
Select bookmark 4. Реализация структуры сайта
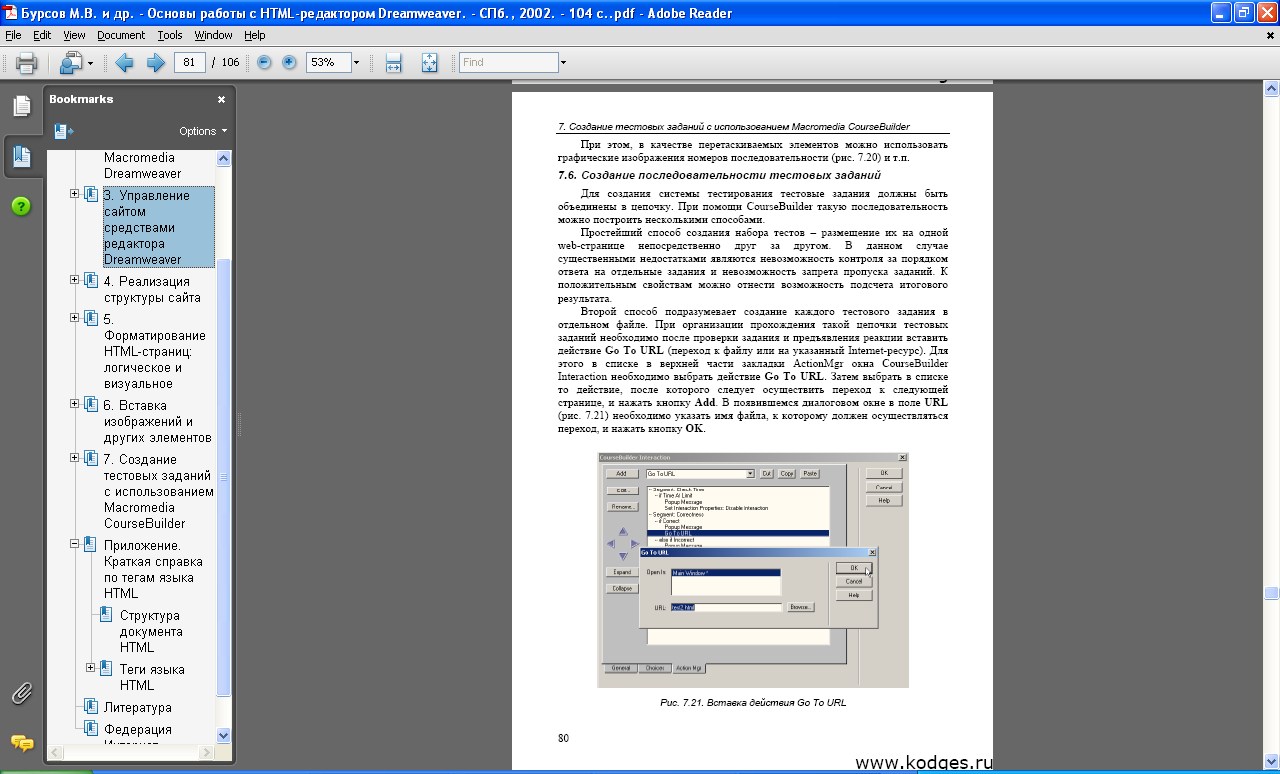[x=152, y=289]
